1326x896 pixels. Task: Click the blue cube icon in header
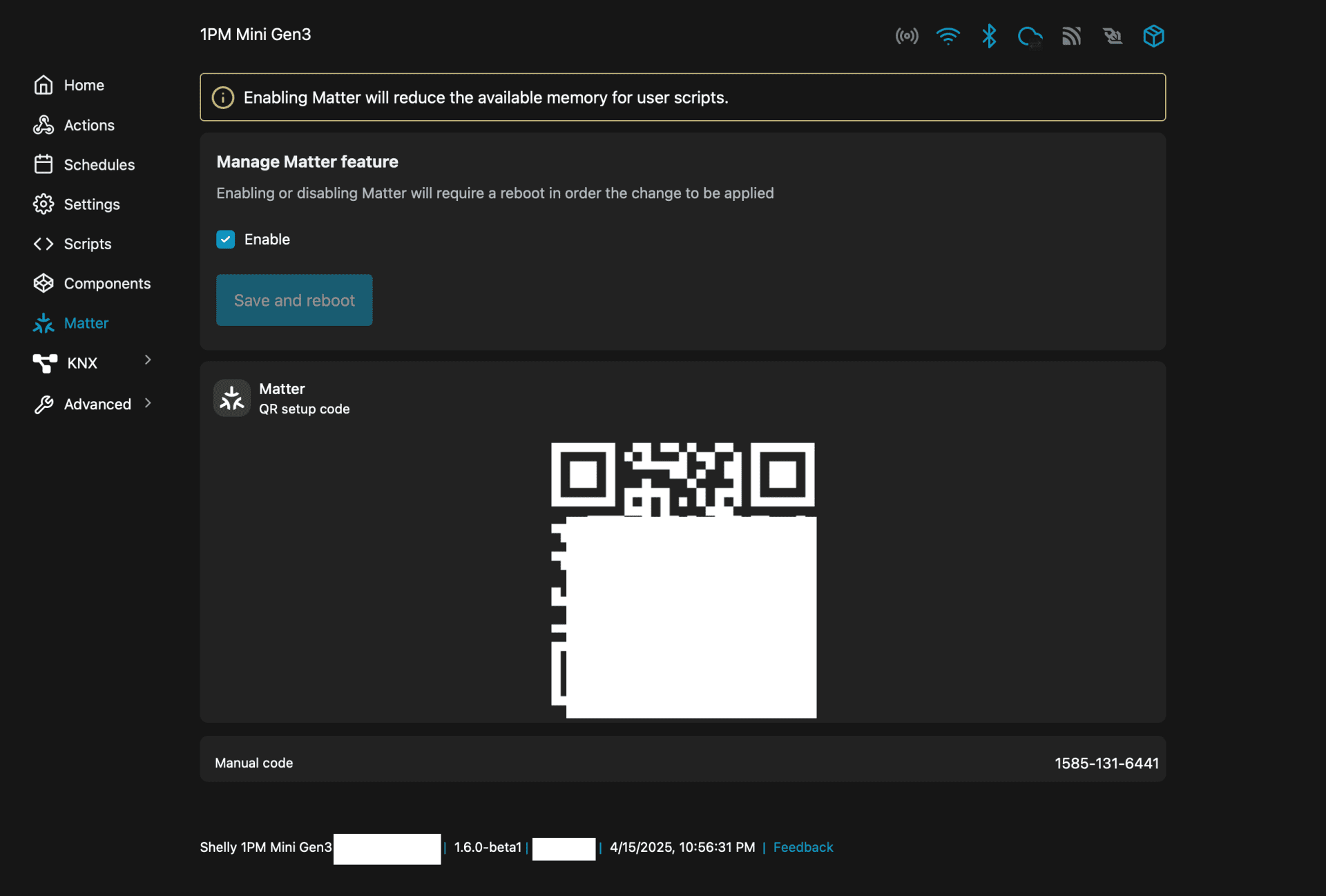1153,36
